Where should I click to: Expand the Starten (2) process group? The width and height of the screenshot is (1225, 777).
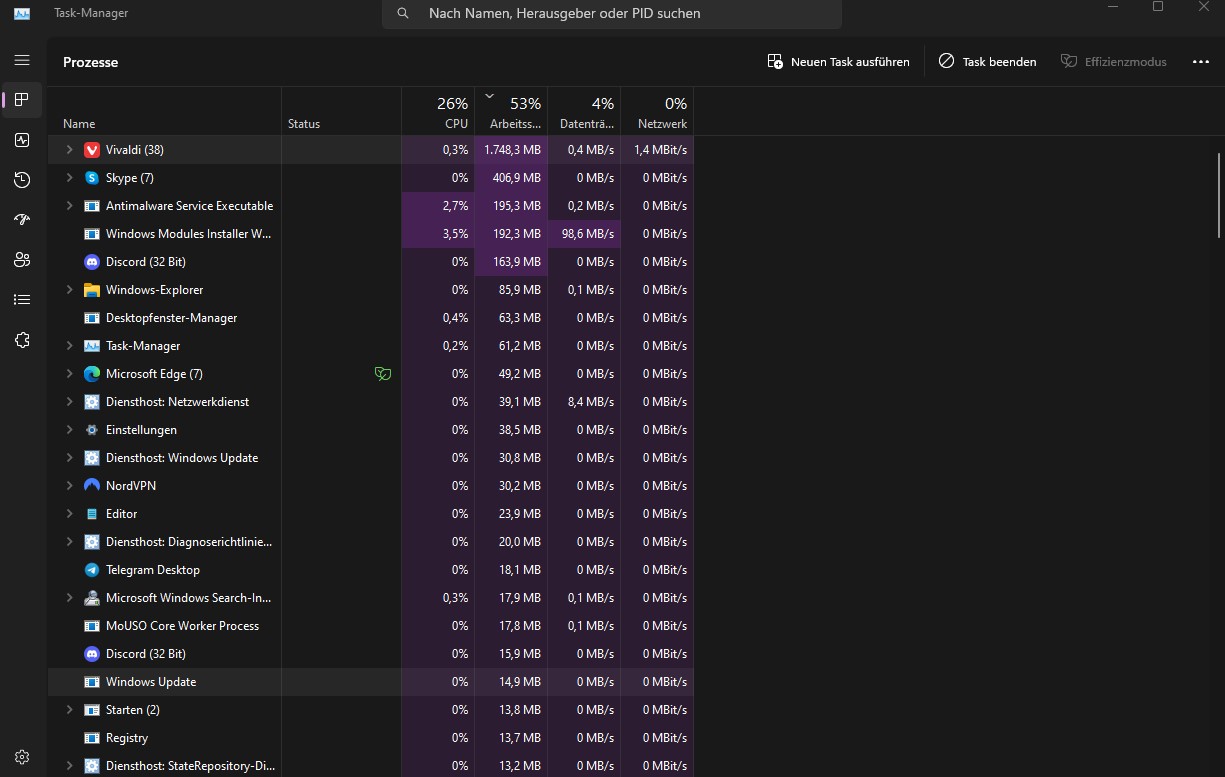[x=69, y=710]
